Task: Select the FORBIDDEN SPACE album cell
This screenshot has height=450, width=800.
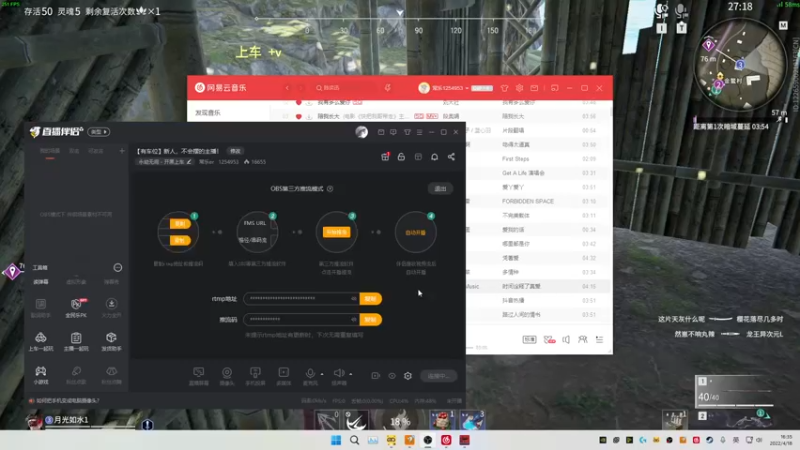Action: (528, 202)
